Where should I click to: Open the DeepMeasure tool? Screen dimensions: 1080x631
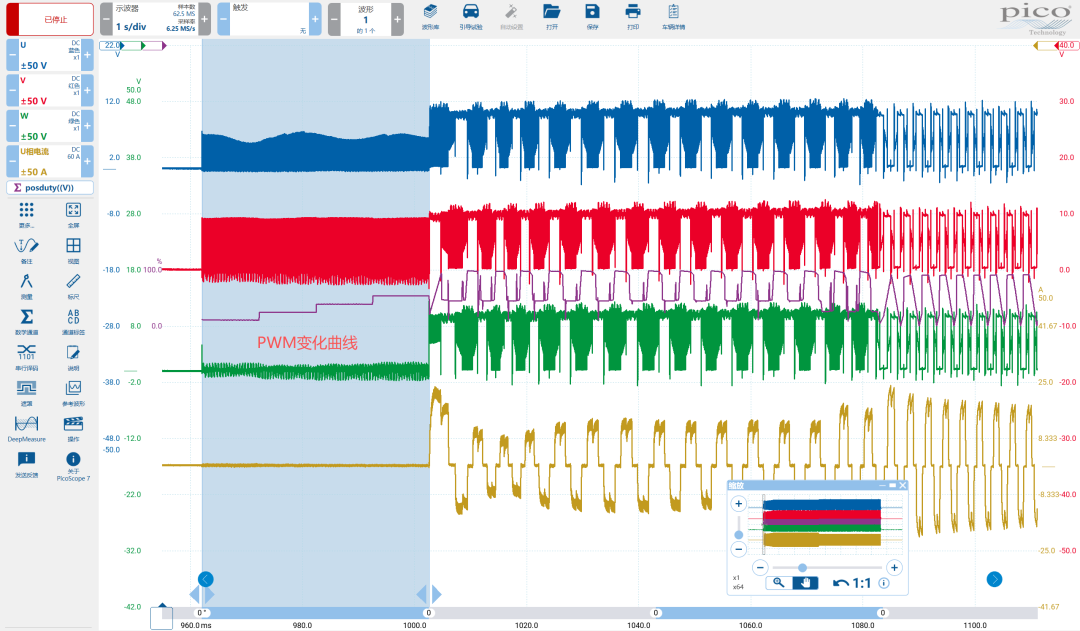pos(26,428)
